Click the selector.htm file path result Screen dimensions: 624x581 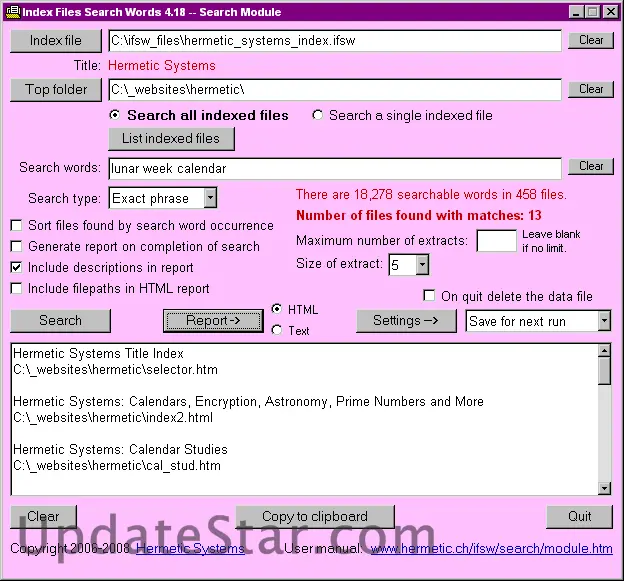(x=115, y=370)
